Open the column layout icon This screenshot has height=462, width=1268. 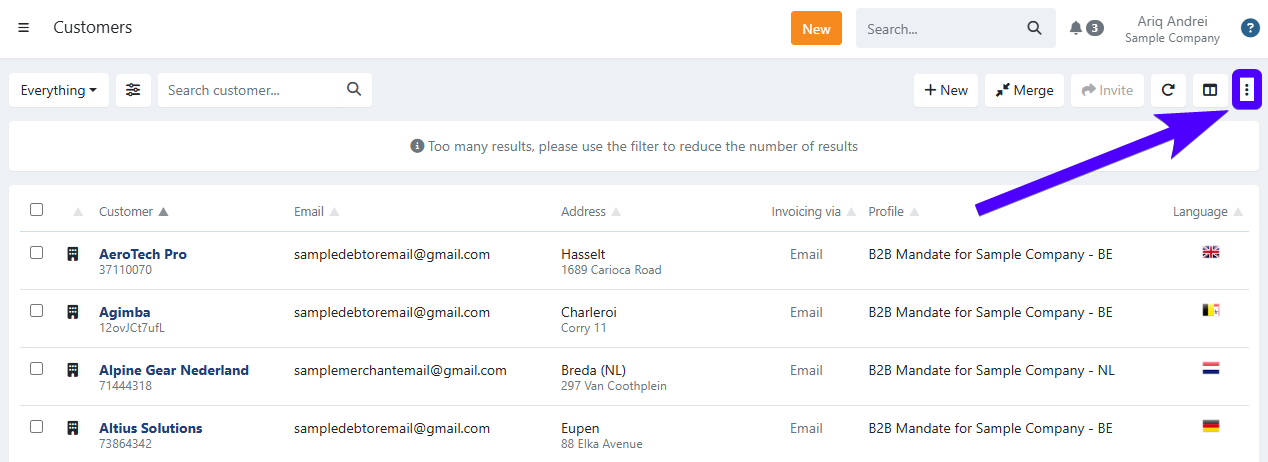[x=1210, y=90]
